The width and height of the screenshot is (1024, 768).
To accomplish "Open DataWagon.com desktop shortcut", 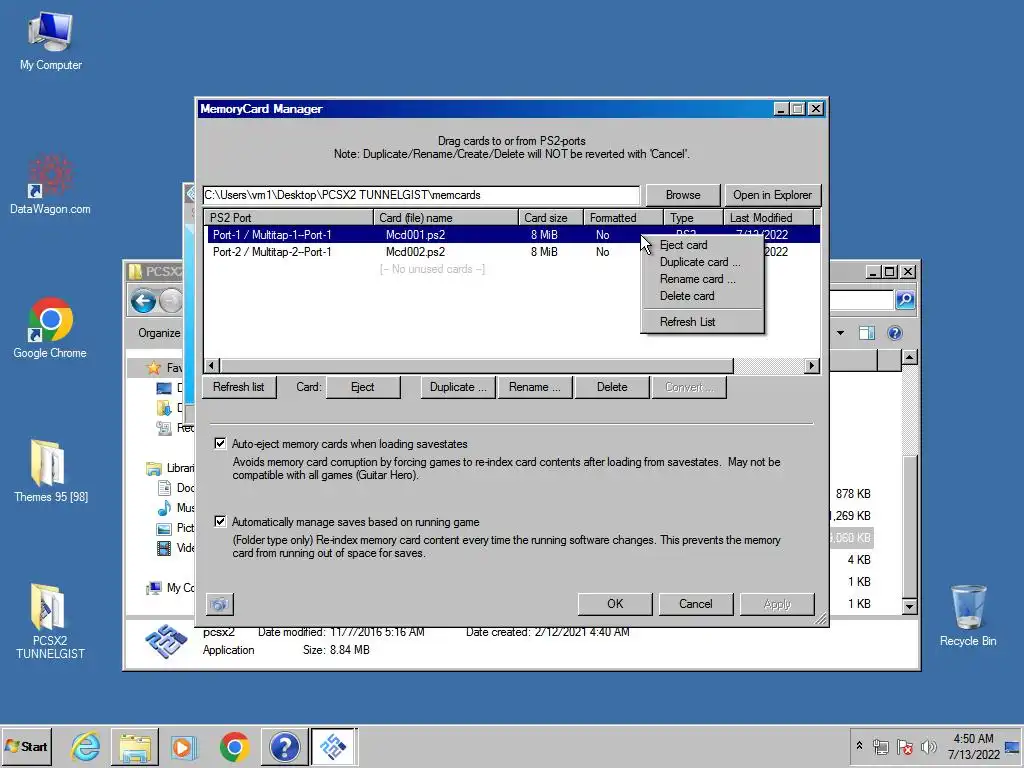I will (50, 185).
